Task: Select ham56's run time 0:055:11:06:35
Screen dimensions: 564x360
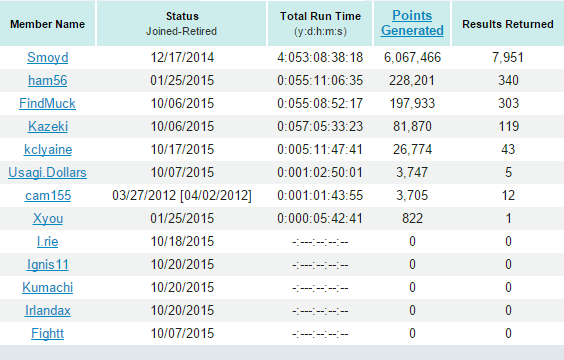Action: click(x=320, y=81)
